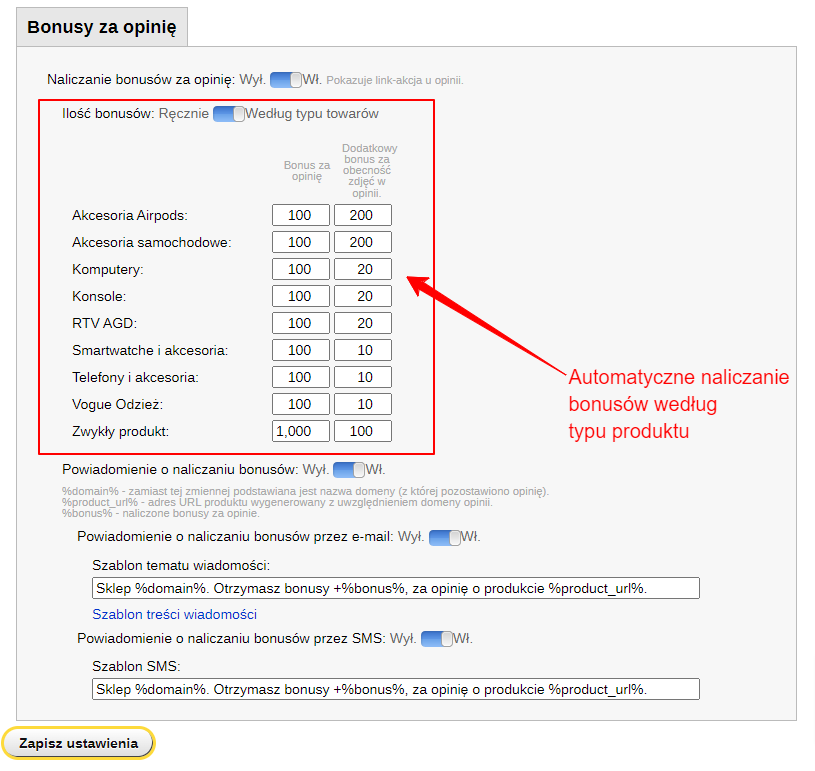The height and width of the screenshot is (771, 815).
Task: Click Akcesoria samochodowe photo bonus field
Action: (362, 242)
